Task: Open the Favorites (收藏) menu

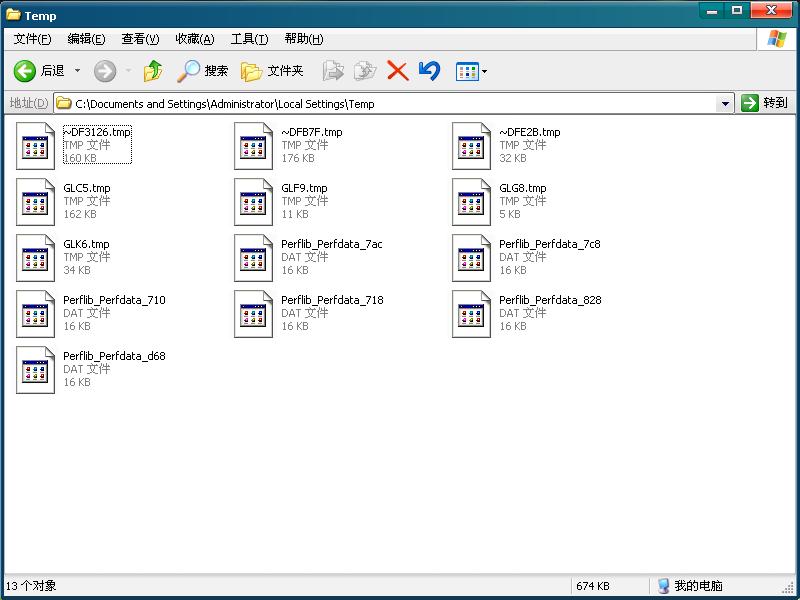Action: pyautogui.click(x=194, y=39)
